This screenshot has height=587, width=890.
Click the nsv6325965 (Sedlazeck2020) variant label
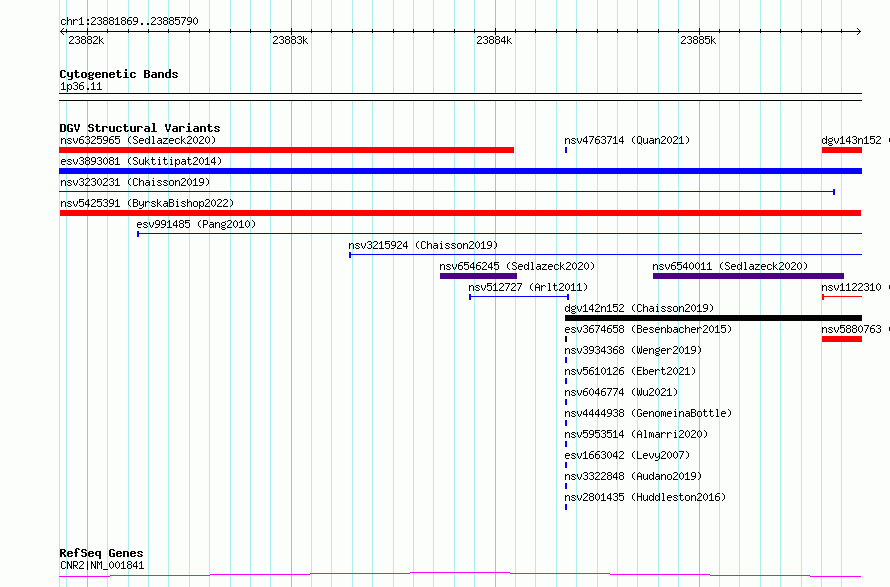138,140
